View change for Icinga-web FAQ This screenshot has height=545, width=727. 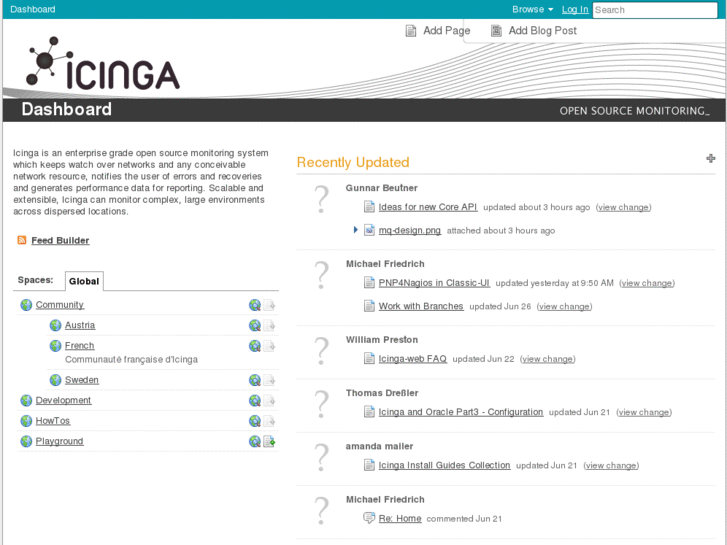[548, 359]
